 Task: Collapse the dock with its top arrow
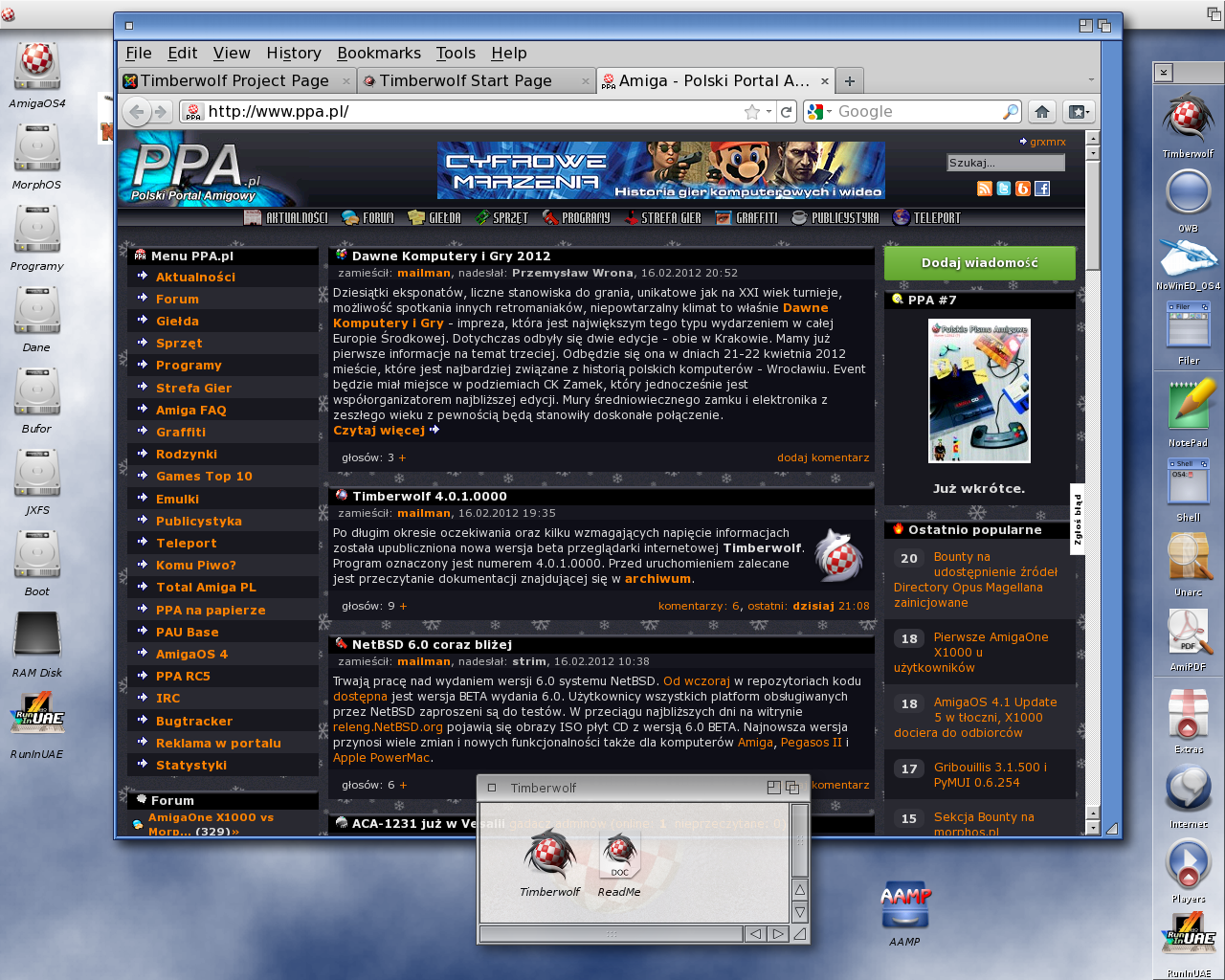[x=1163, y=72]
